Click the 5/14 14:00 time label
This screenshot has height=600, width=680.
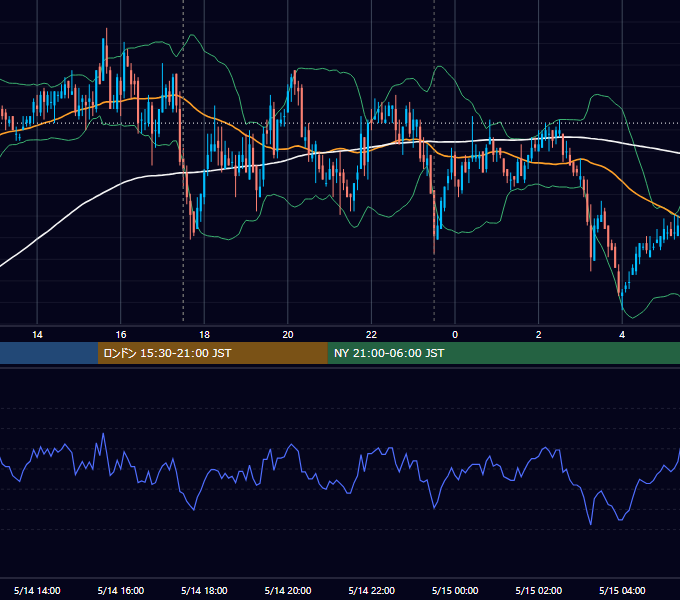coord(37,590)
